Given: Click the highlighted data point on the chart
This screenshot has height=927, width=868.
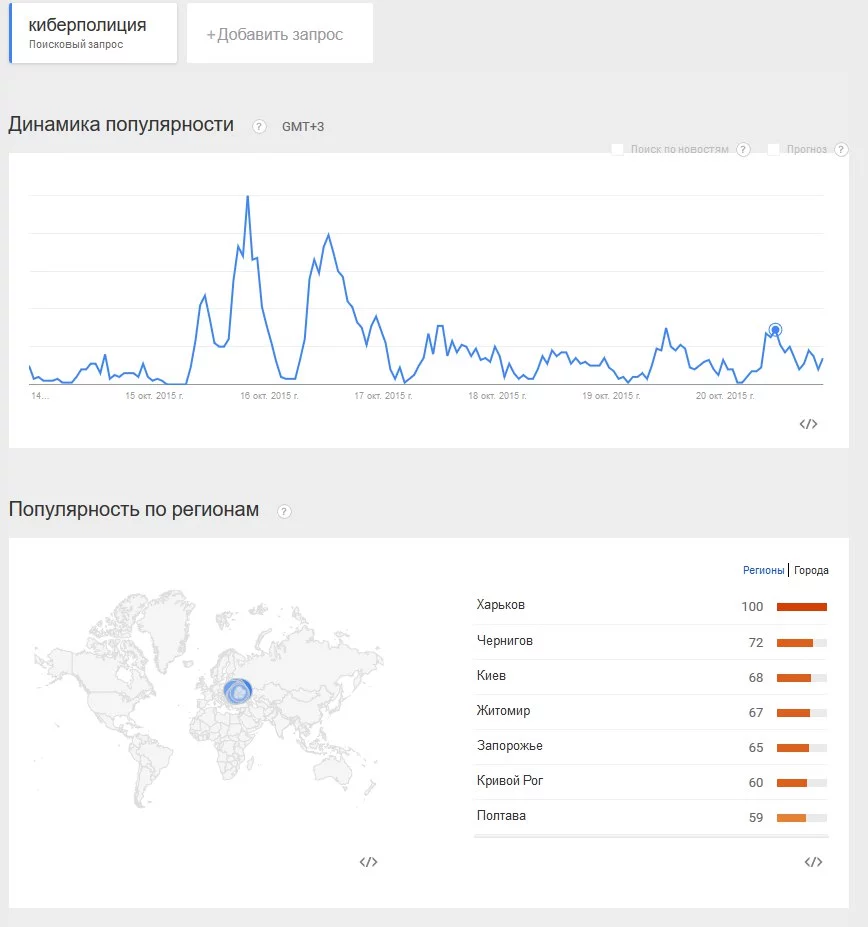Looking at the screenshot, I should pyautogui.click(x=775, y=330).
